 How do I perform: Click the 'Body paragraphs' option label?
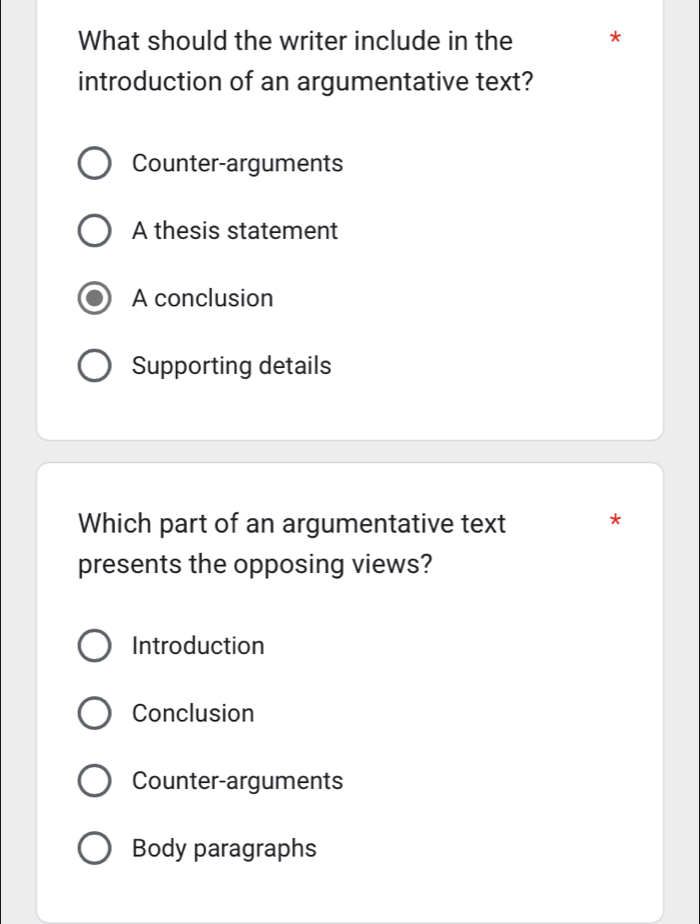224,848
